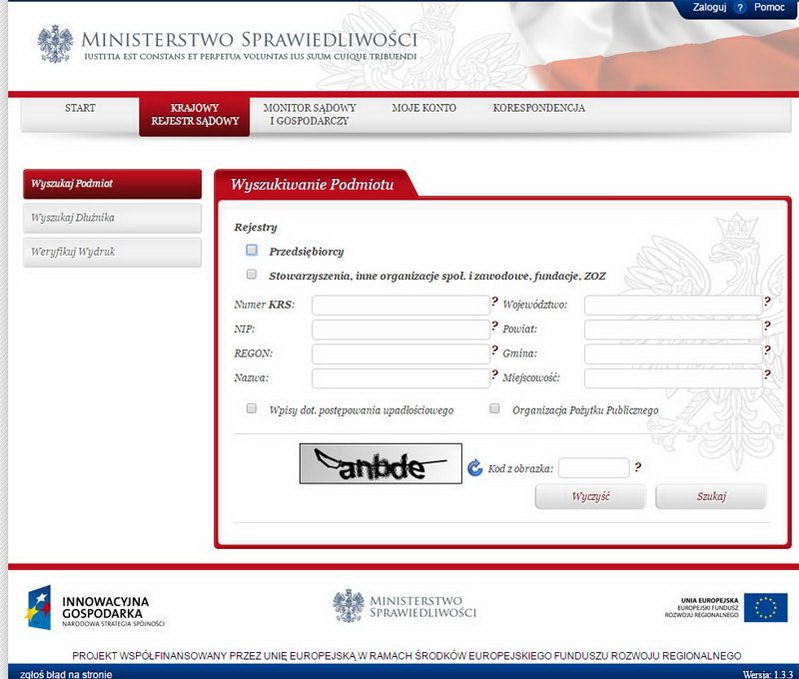
Task: Open help question mark next to Nazwa field
Action: (x=494, y=375)
